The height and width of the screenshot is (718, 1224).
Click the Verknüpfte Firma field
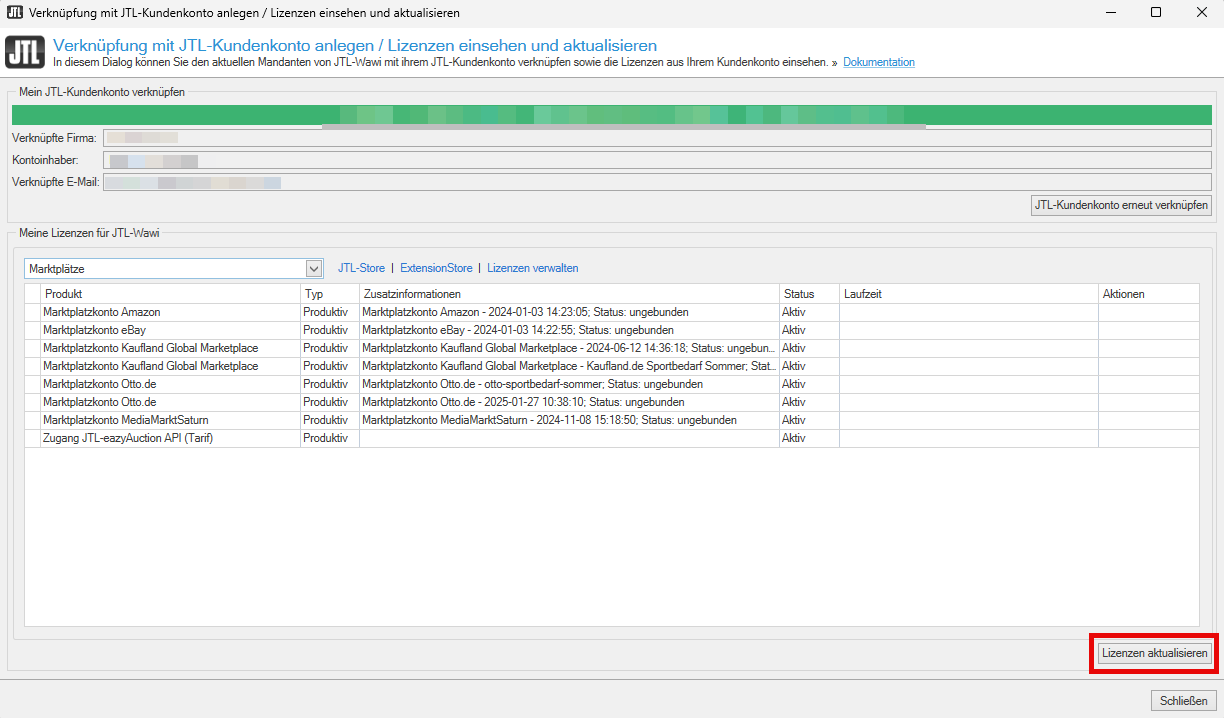coord(657,137)
